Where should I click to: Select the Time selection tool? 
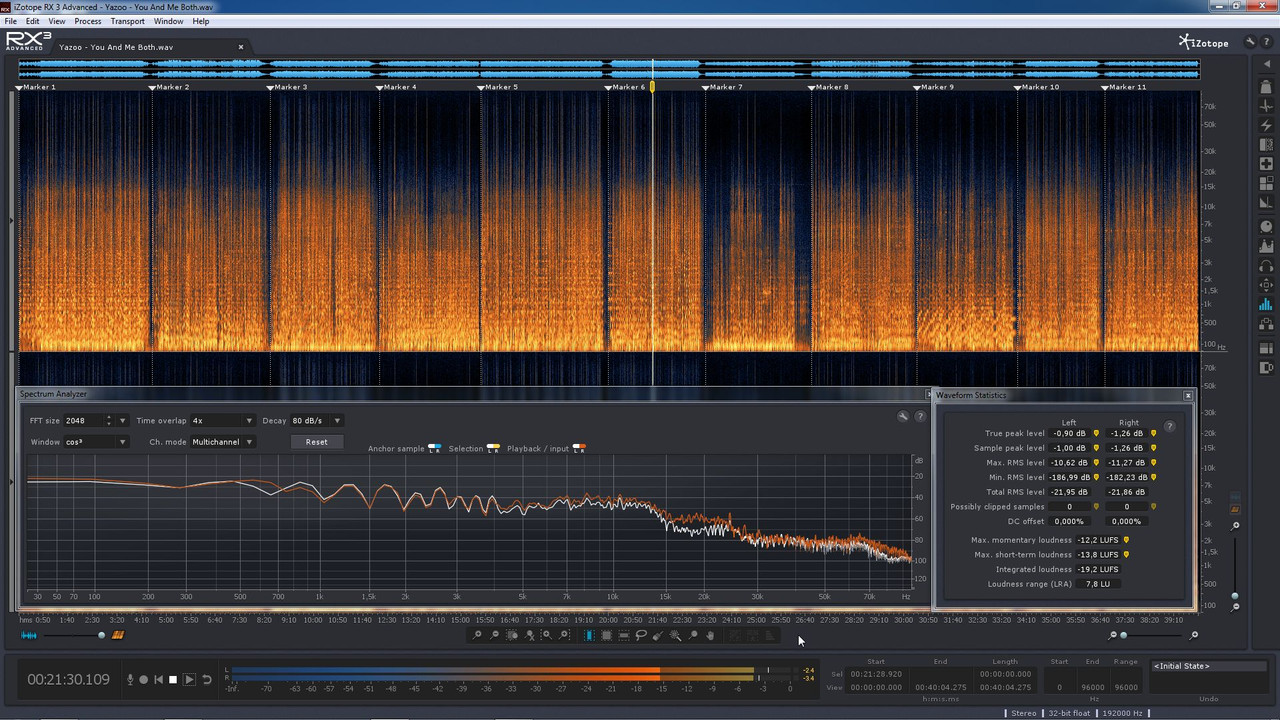pos(589,635)
